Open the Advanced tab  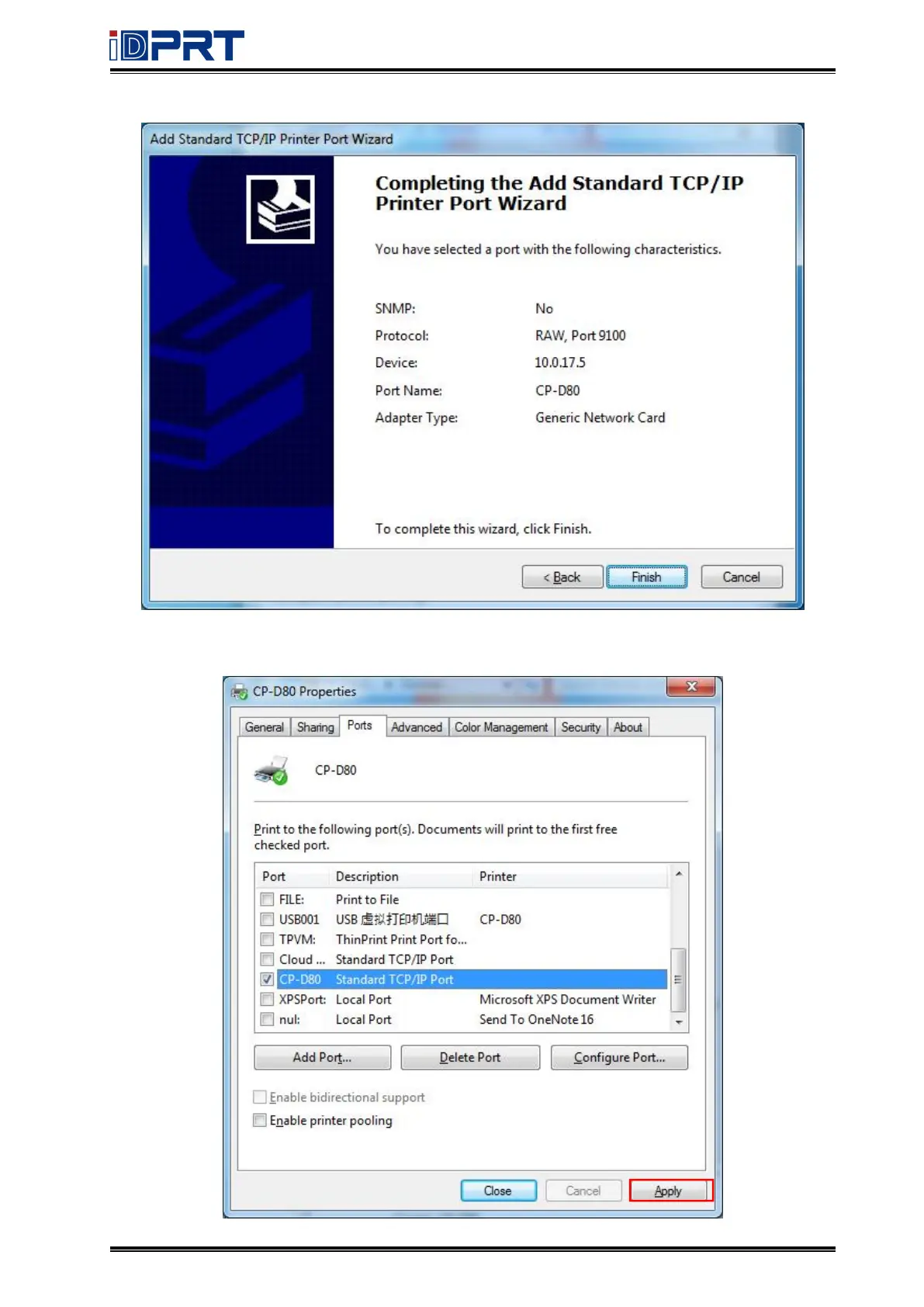pyautogui.click(x=417, y=727)
